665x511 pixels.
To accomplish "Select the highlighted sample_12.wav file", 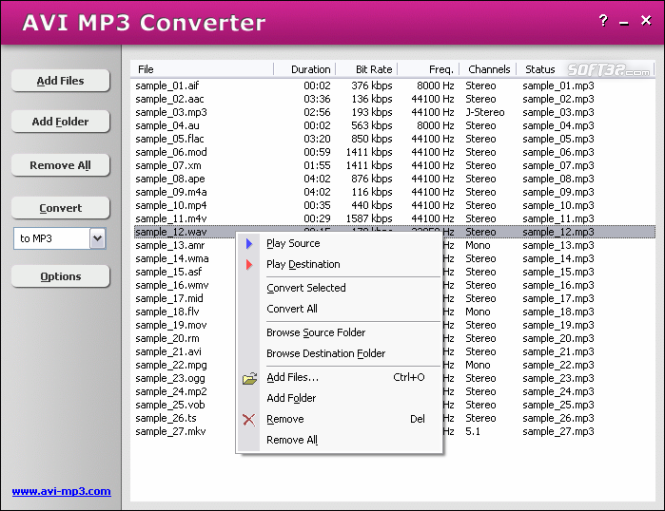I will 171,232.
